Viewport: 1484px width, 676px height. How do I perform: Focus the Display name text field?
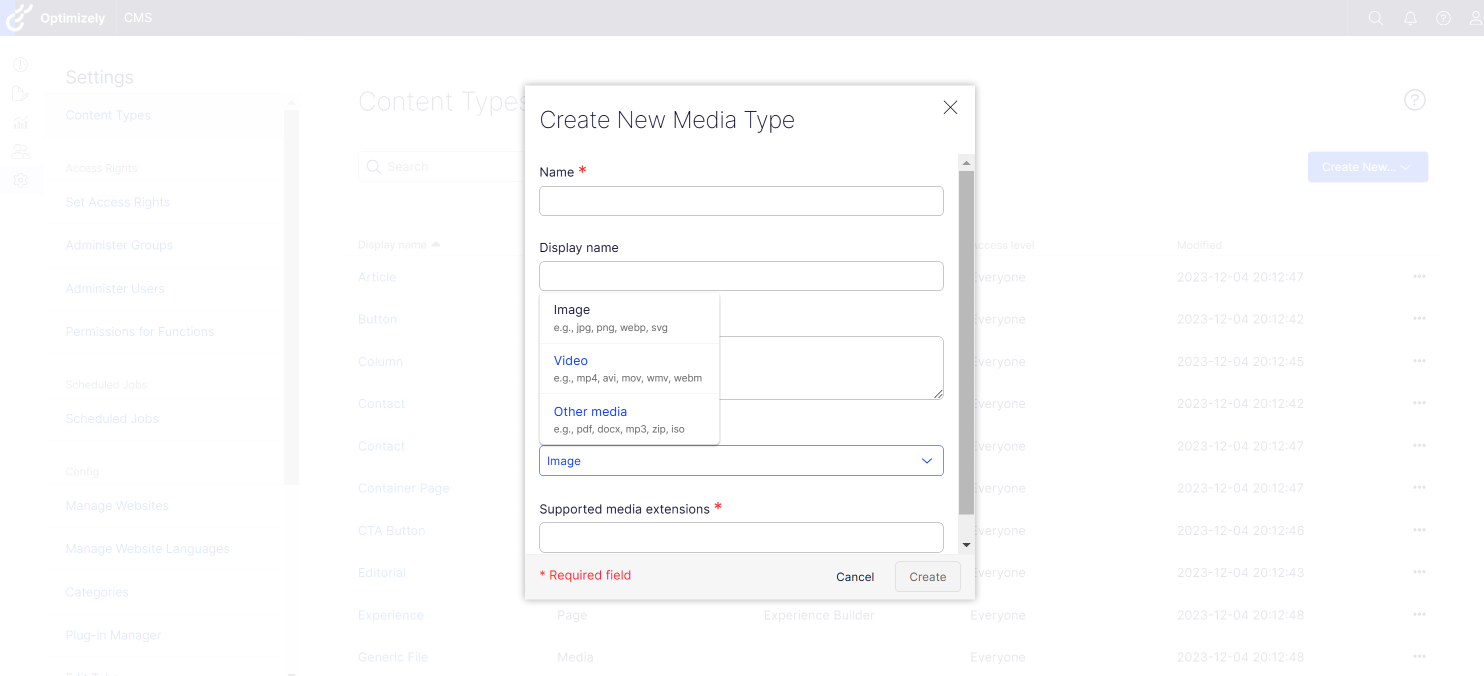[x=740, y=276]
